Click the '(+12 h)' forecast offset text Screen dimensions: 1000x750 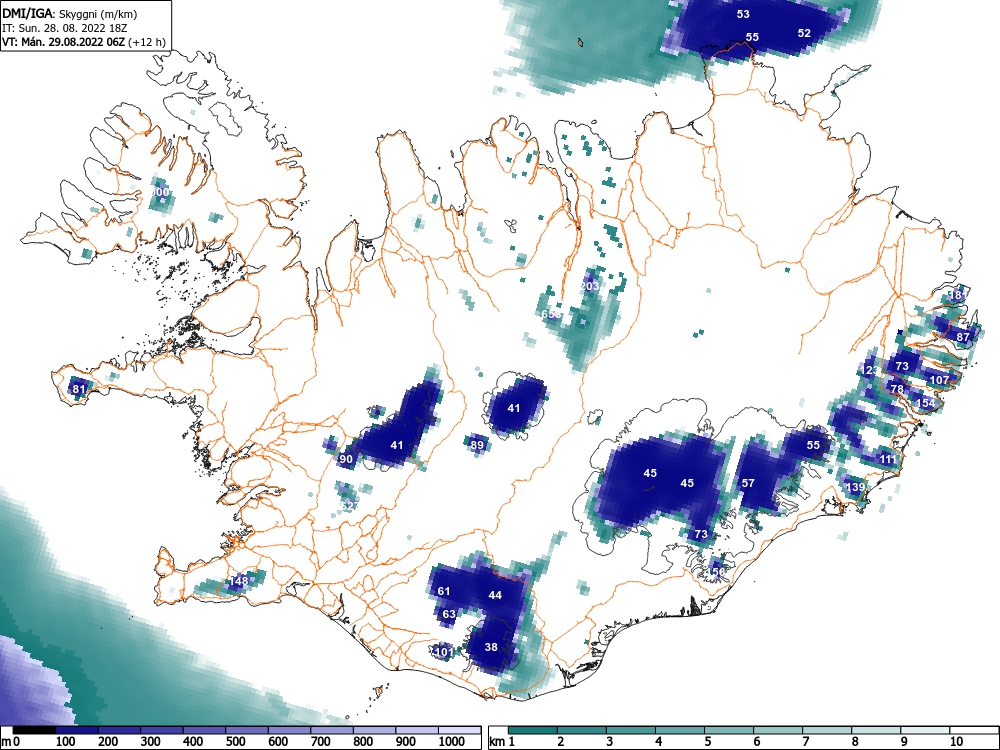click(x=147, y=42)
